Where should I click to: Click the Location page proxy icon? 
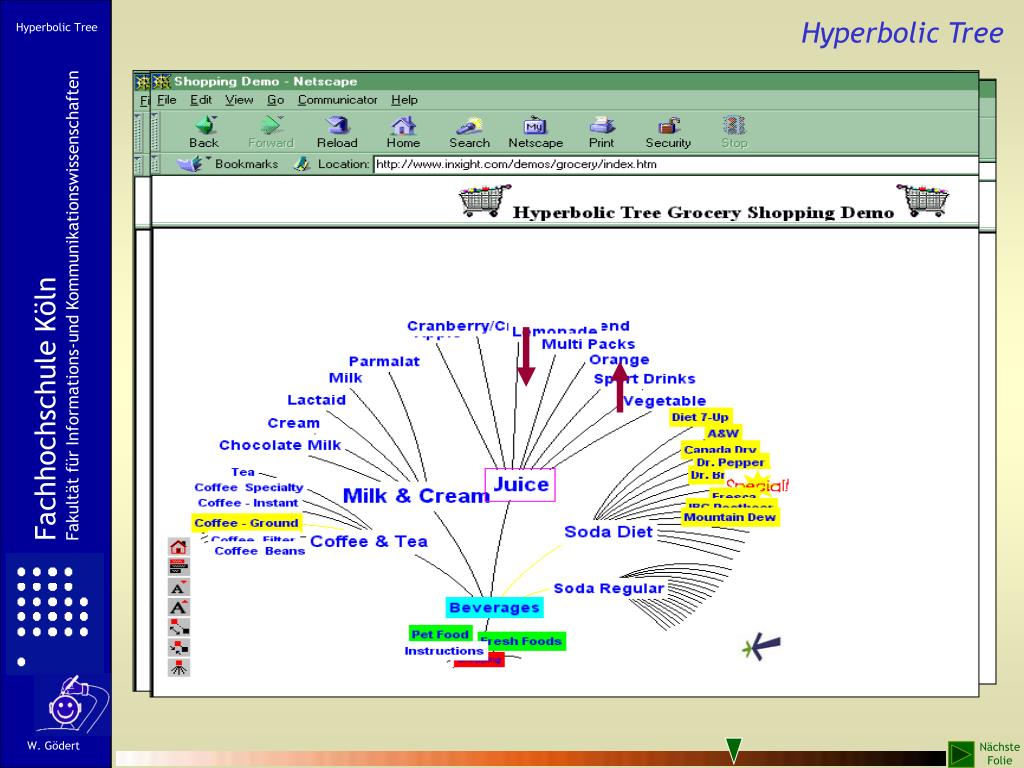(302, 164)
